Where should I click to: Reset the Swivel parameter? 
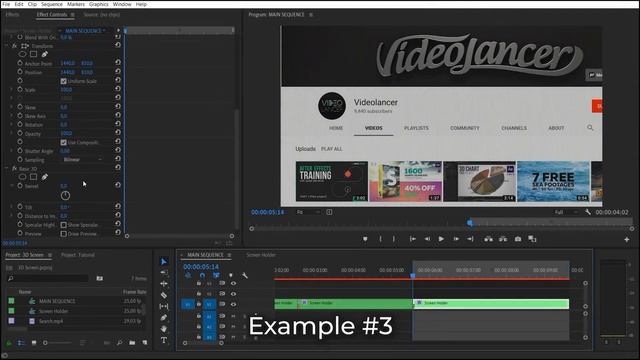pos(118,185)
